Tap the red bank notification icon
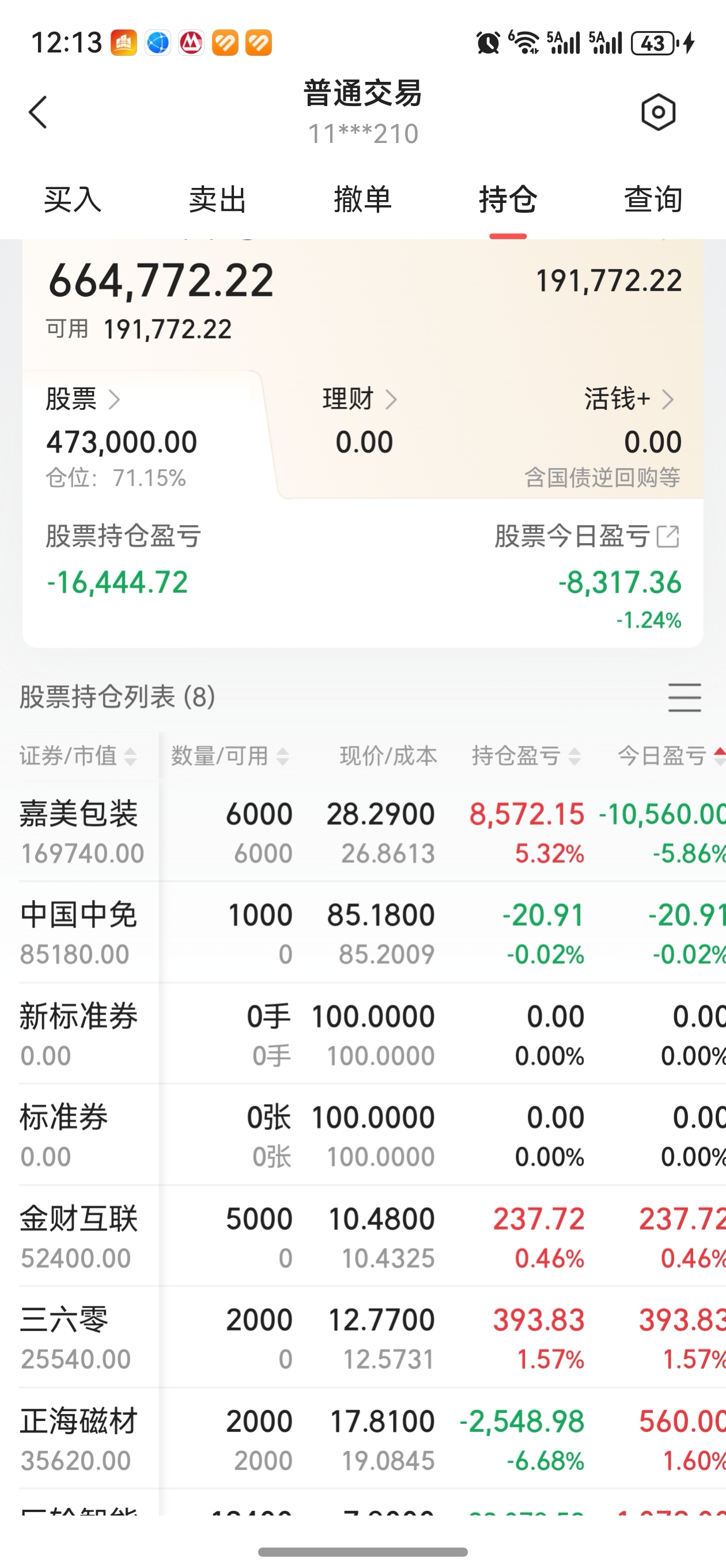The width and height of the screenshot is (726, 1568). point(191,43)
